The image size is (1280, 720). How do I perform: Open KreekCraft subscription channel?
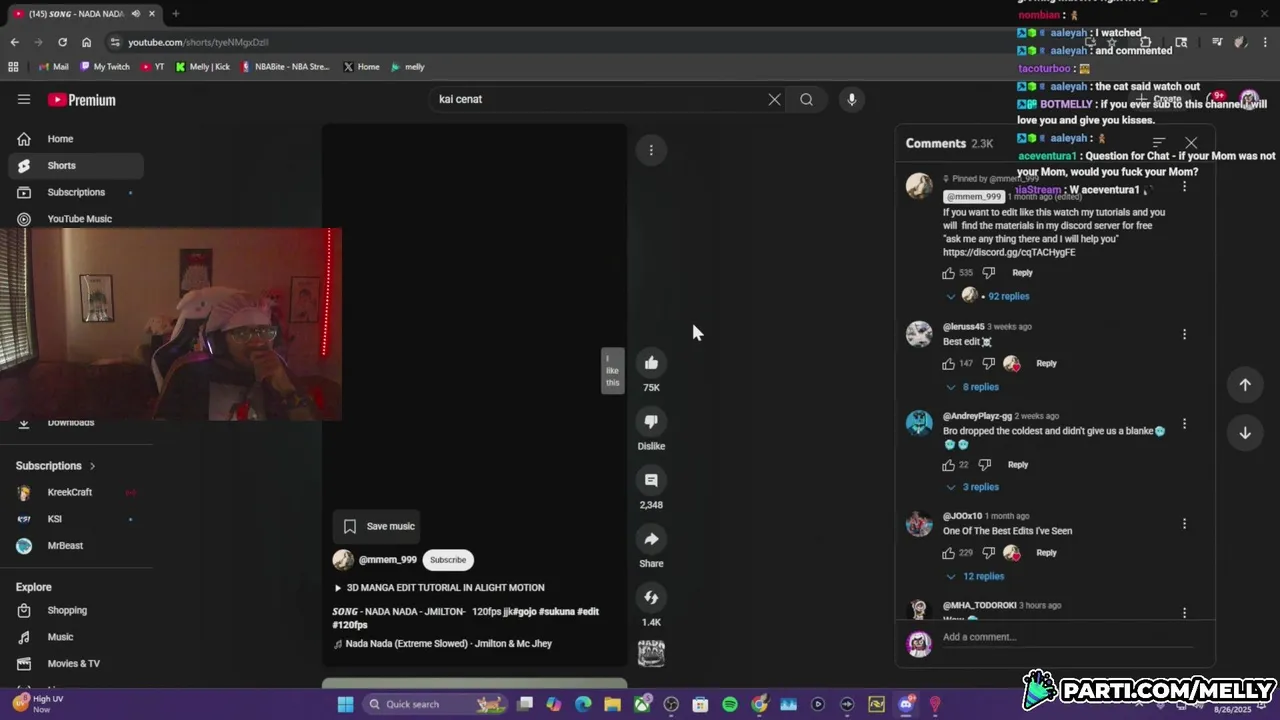76,492
